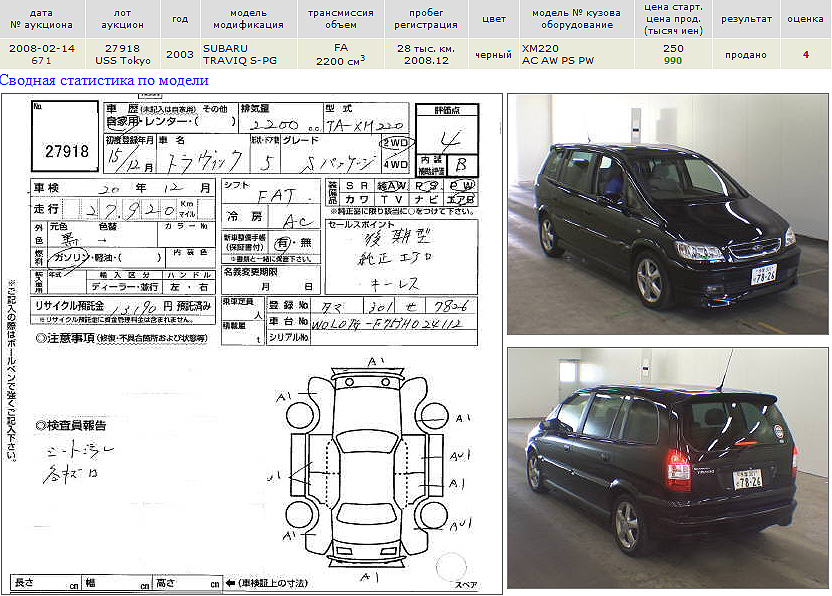The width and height of the screenshot is (832, 596).
Task: Select the engine volume '2200 см3'
Action: pyautogui.click(x=341, y=61)
